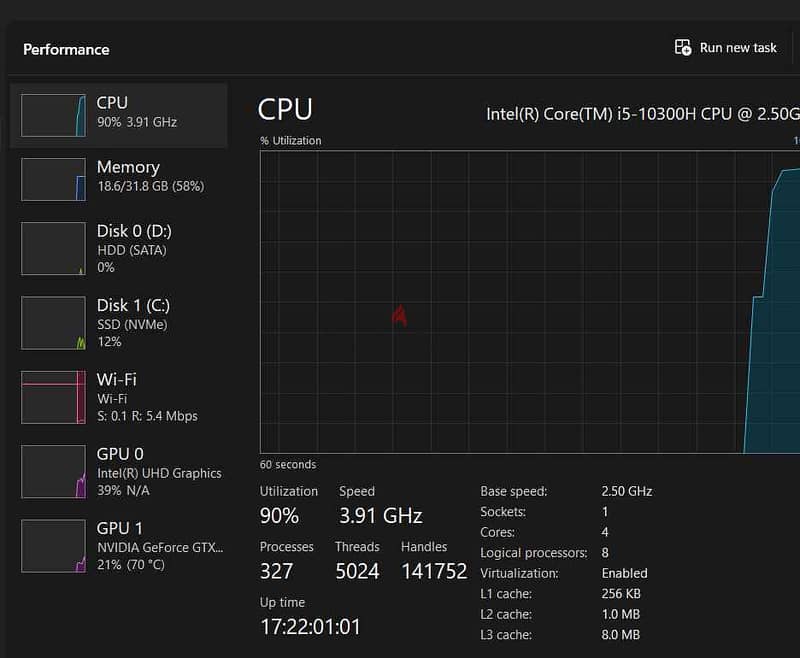Image resolution: width=800 pixels, height=658 pixels.
Task: Click the 39% N/A GPU 0 text
Action: 123,490
